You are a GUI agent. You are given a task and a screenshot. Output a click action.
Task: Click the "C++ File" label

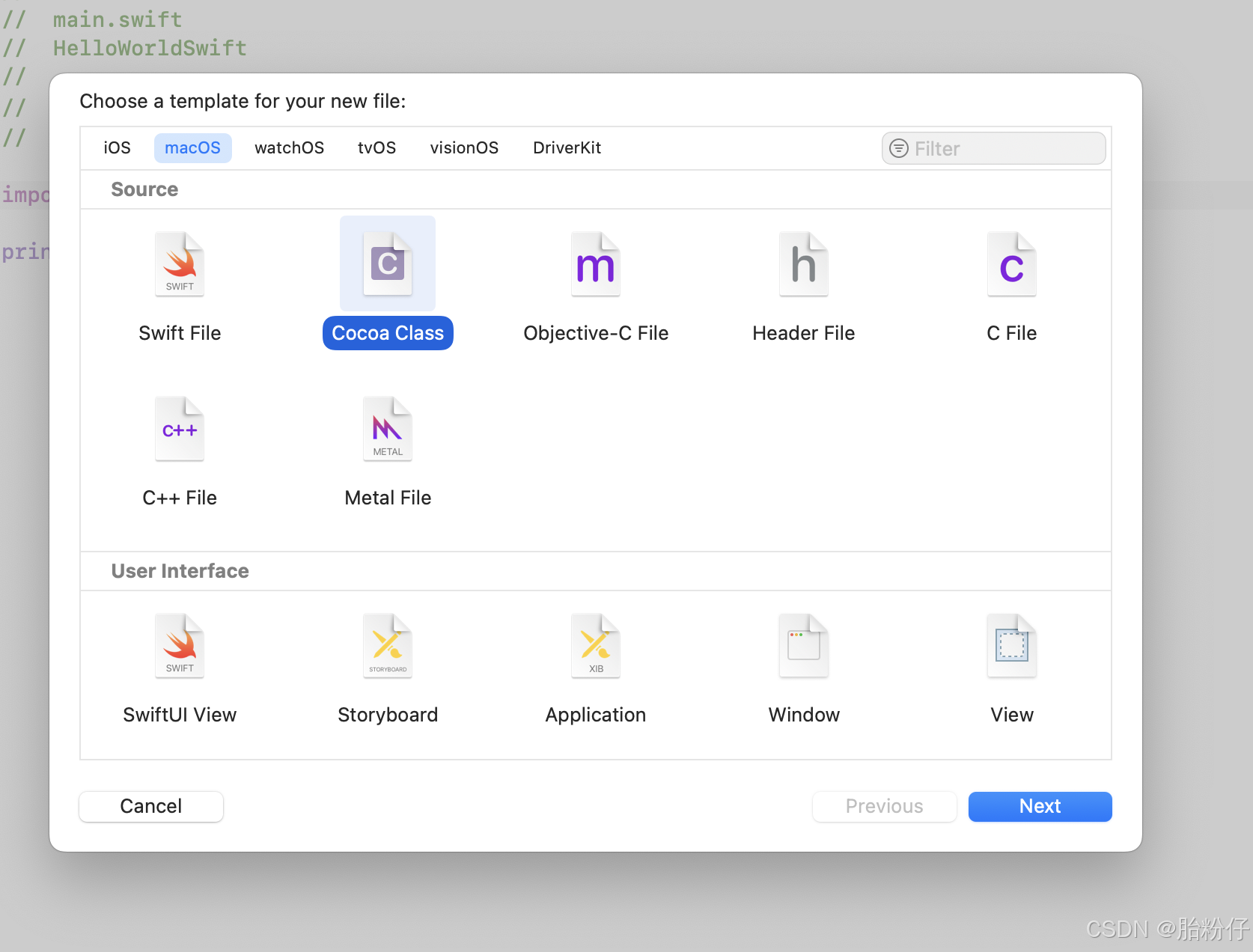pyautogui.click(x=180, y=498)
